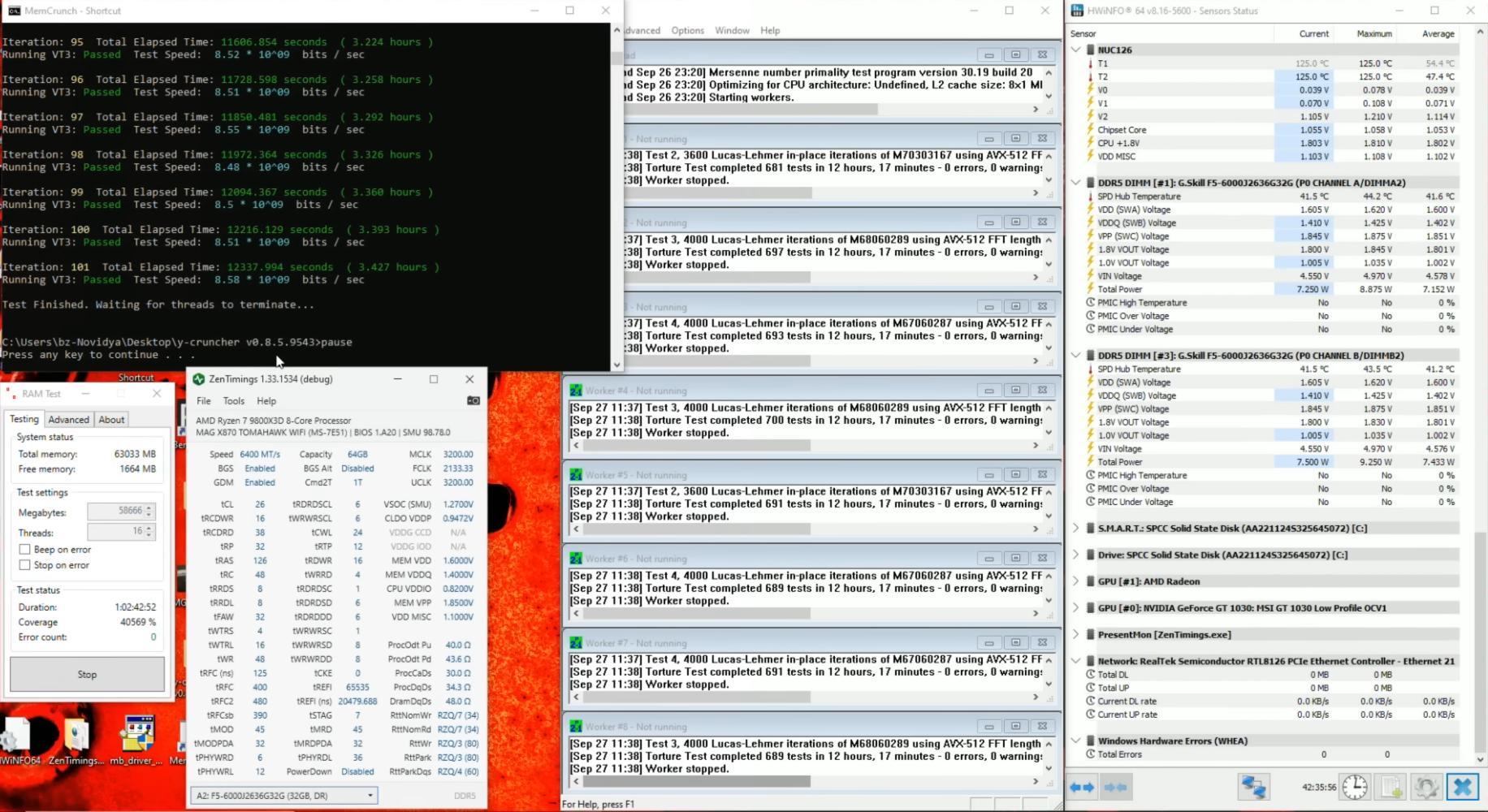Click the Megabytes stepper up arrow
1488x812 pixels.
click(x=149, y=508)
